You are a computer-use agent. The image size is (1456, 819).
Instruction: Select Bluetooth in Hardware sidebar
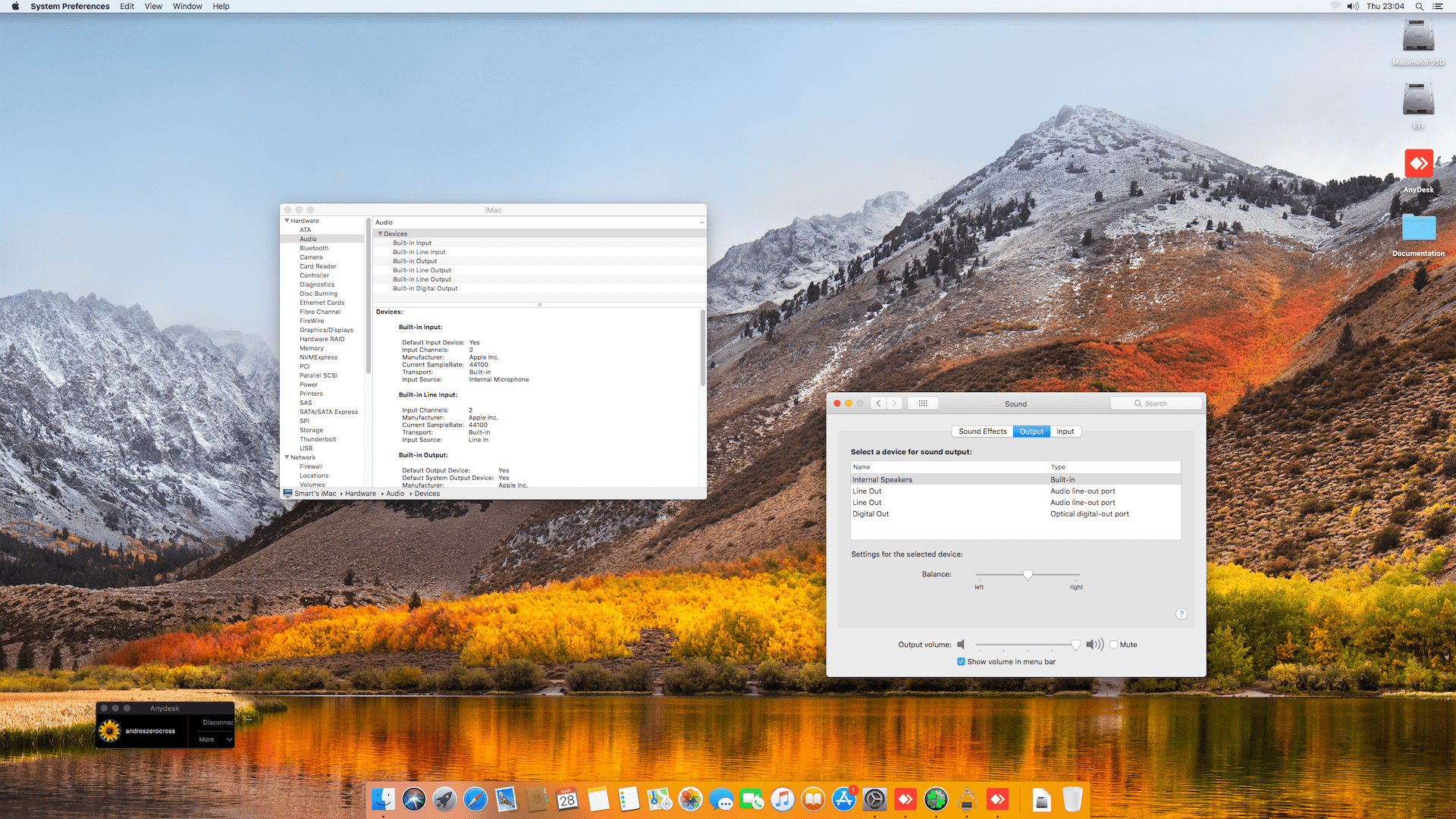[314, 248]
